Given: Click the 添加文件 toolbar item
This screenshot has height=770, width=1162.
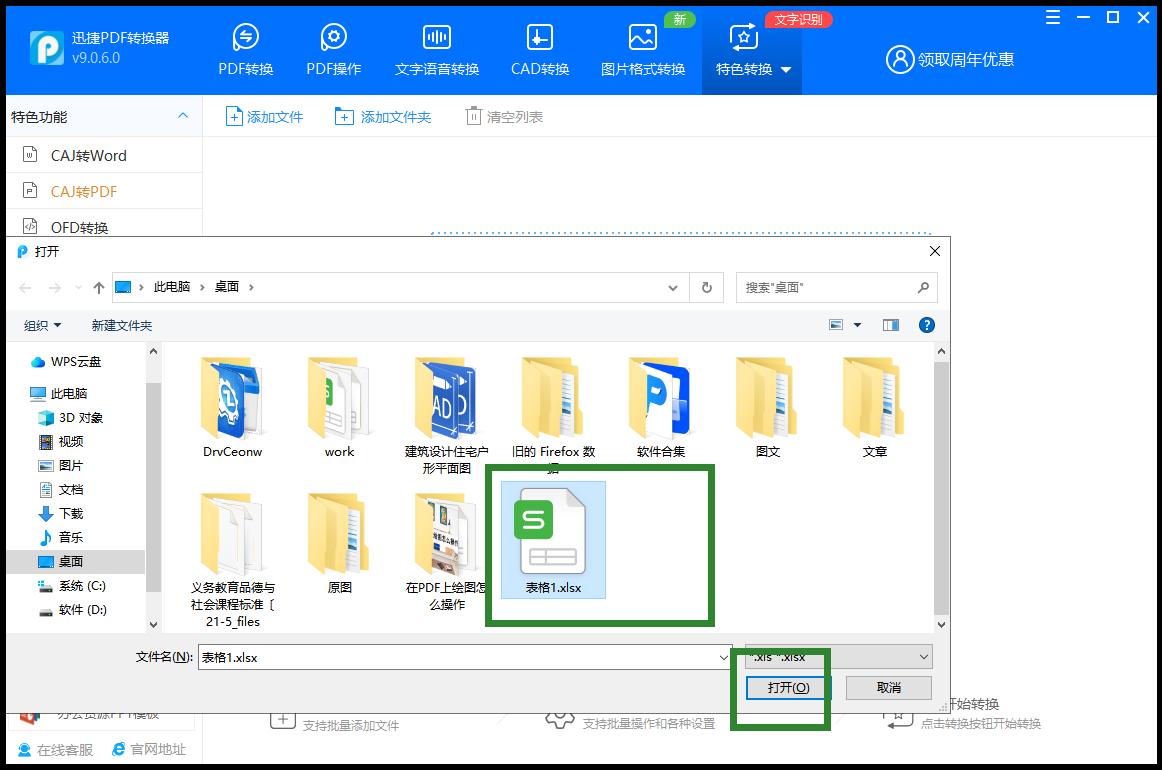Looking at the screenshot, I should point(266,116).
